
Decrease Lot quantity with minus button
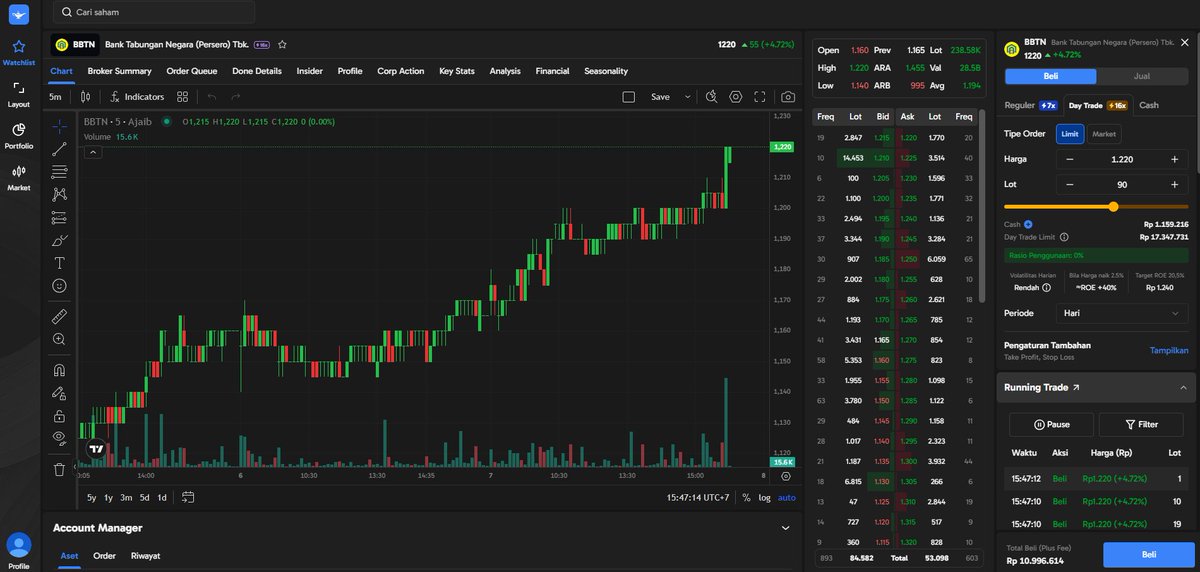(1070, 184)
